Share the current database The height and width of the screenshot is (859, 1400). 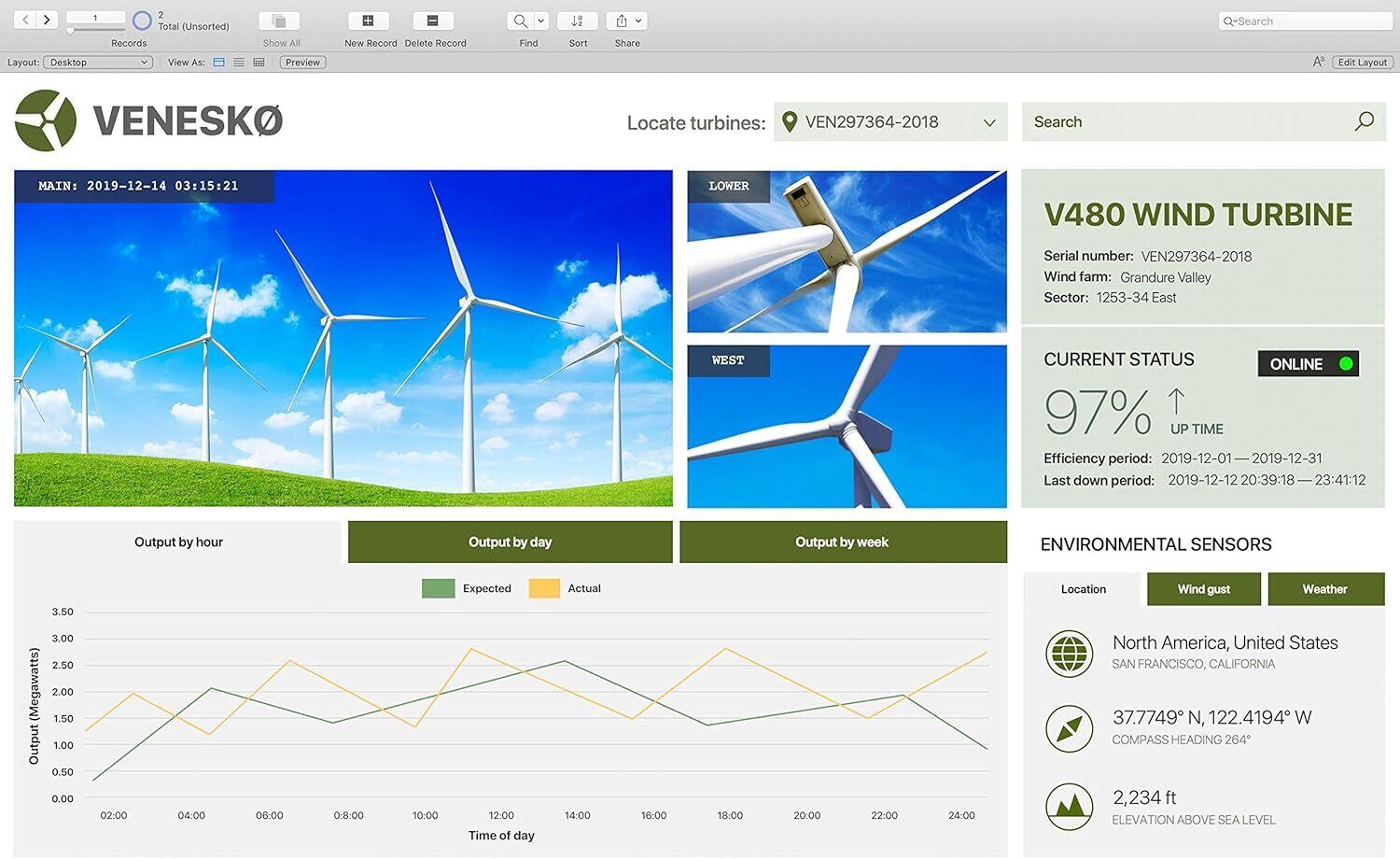(x=622, y=21)
